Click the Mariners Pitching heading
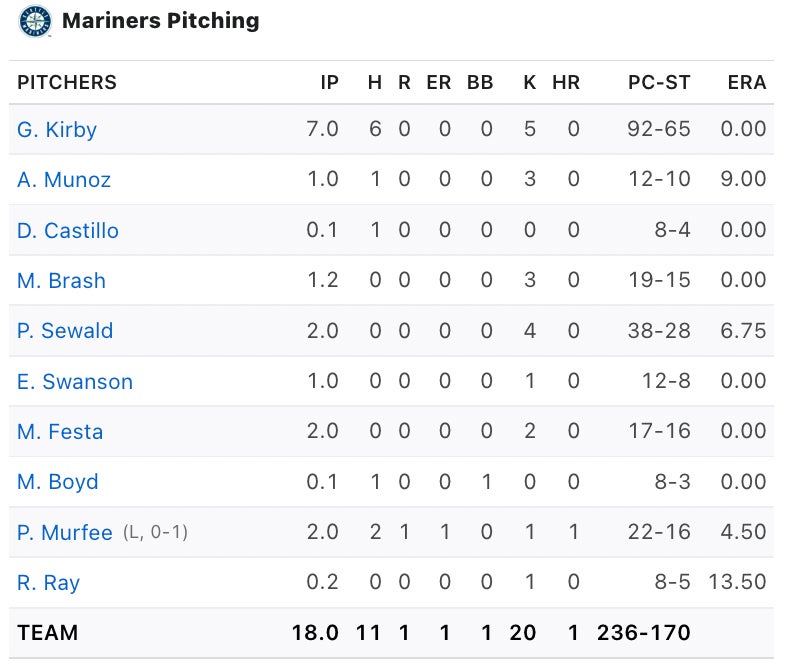 (x=160, y=21)
